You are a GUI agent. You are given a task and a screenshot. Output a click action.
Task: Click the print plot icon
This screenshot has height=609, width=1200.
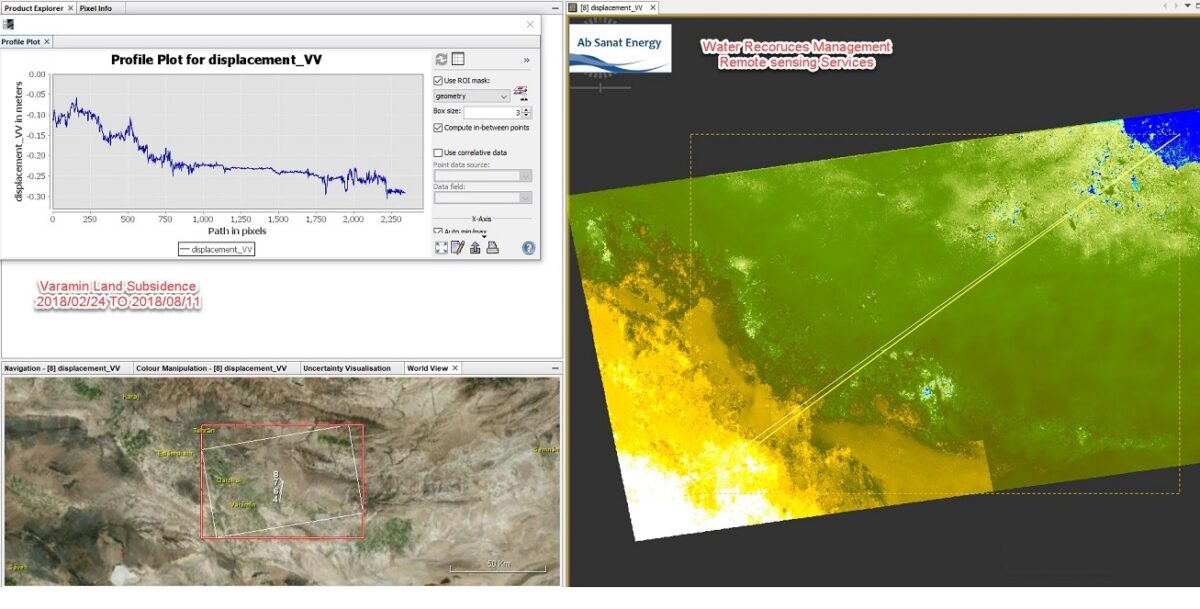click(x=492, y=248)
